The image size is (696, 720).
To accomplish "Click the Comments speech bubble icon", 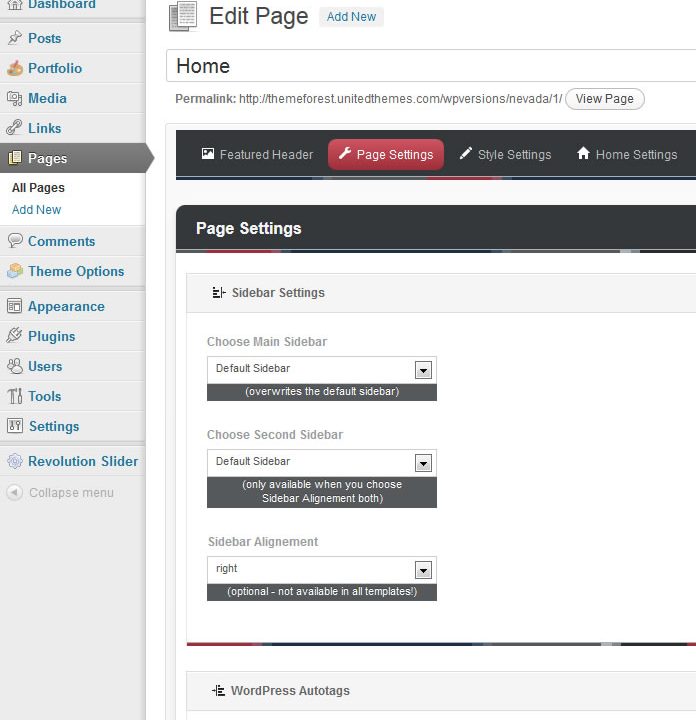I will 14,241.
